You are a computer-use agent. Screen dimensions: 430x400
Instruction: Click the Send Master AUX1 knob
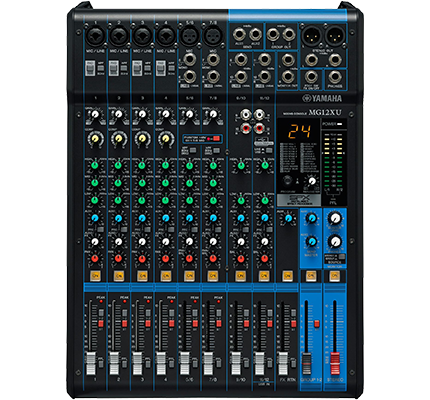click(x=312, y=218)
